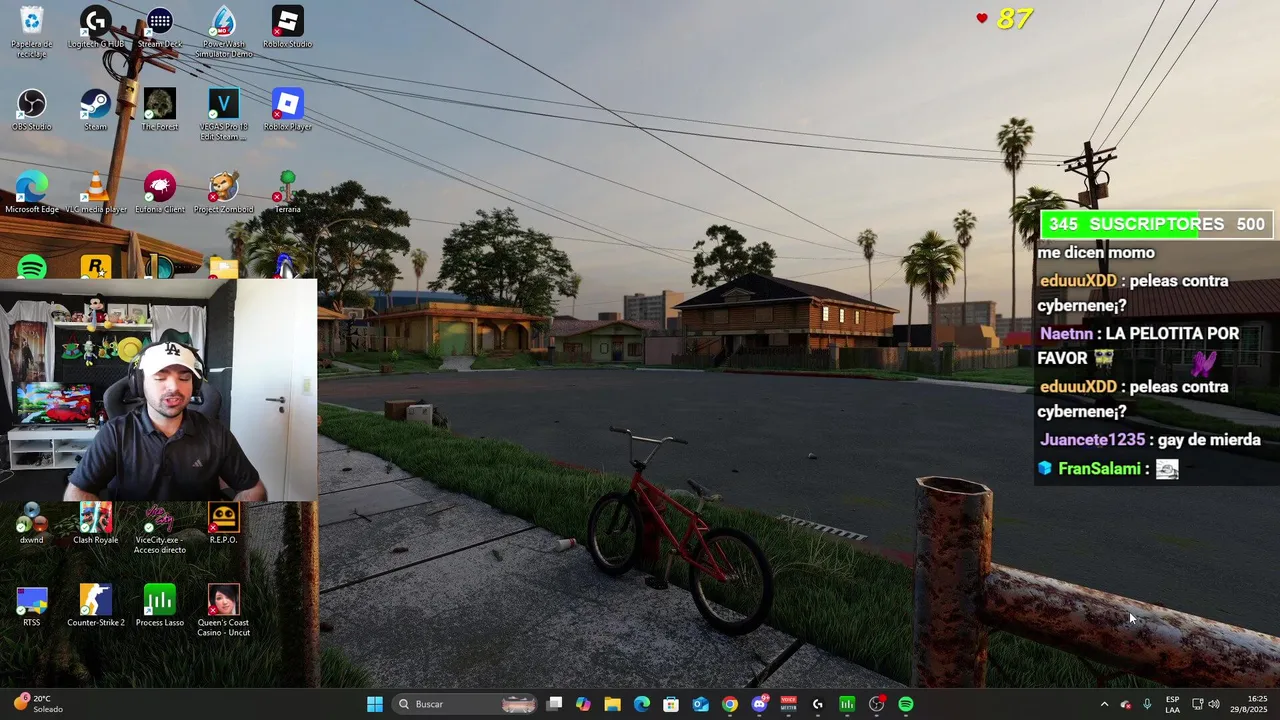Open Microsoft Store from the taskbar
1280x720 pixels.
[671, 704]
